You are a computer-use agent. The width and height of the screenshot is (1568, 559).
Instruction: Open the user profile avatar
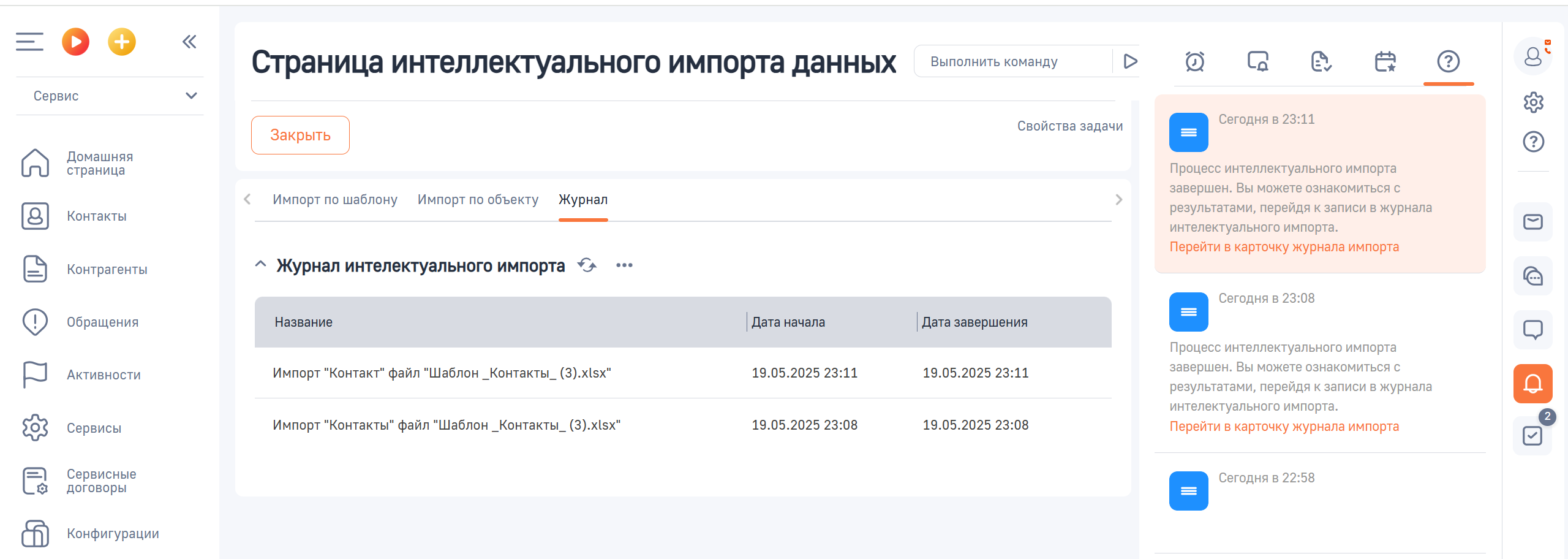coord(1533,57)
